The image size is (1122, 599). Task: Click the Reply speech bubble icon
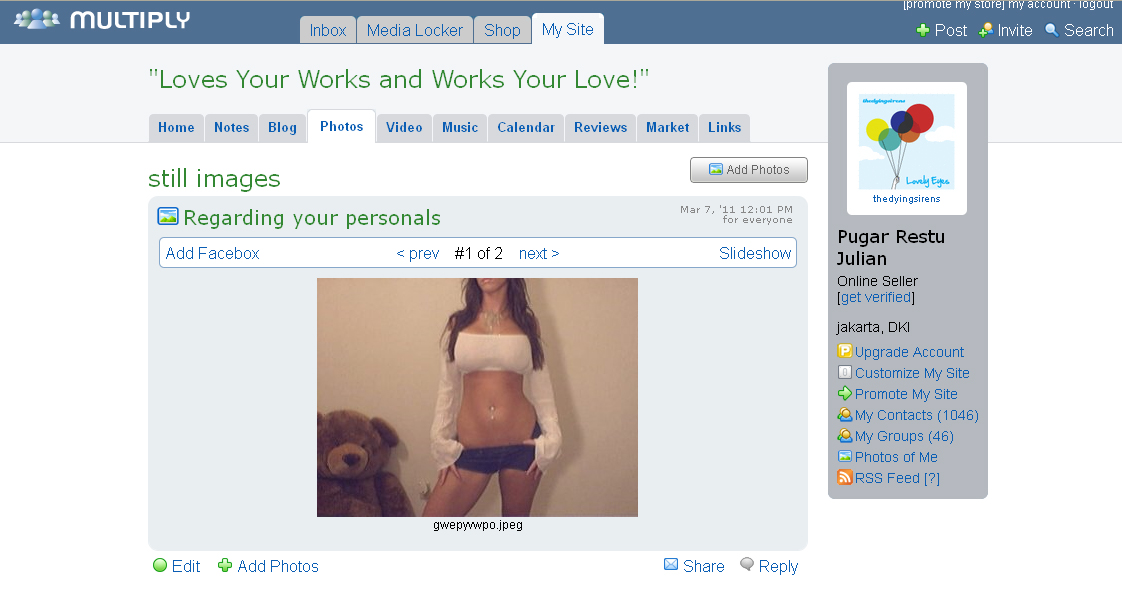pyautogui.click(x=747, y=565)
